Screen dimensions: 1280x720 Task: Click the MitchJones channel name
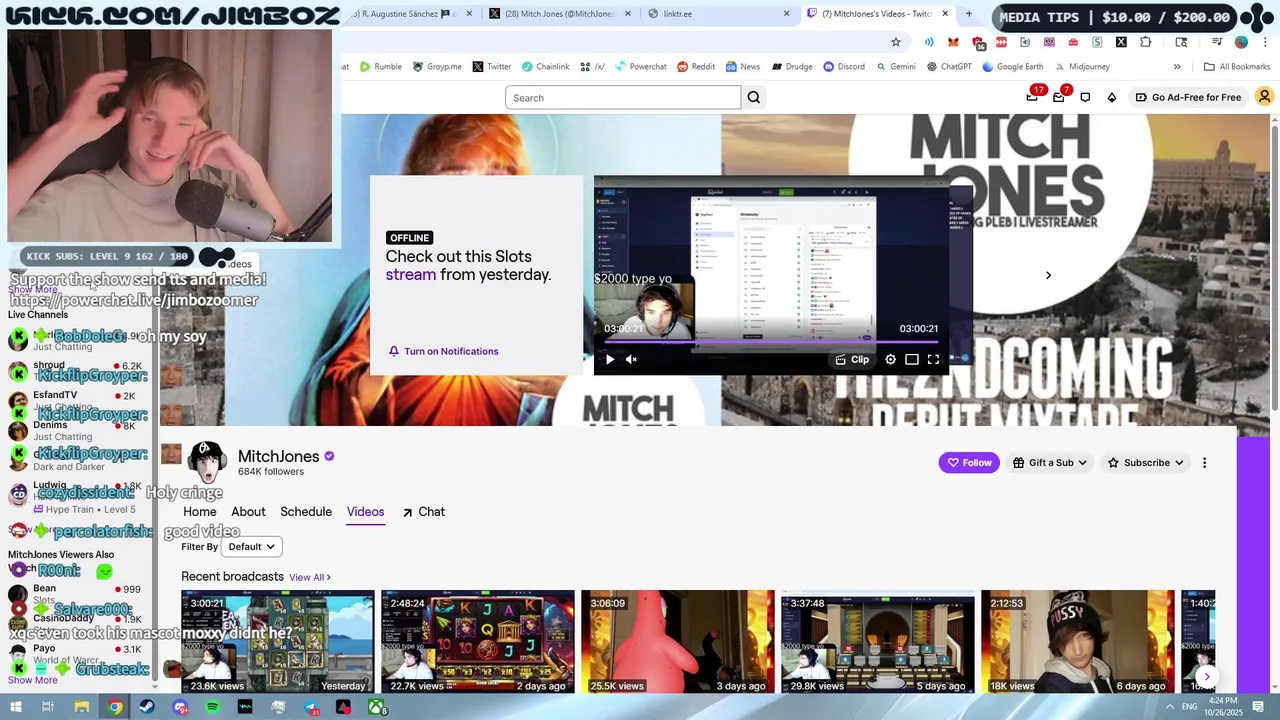[278, 456]
